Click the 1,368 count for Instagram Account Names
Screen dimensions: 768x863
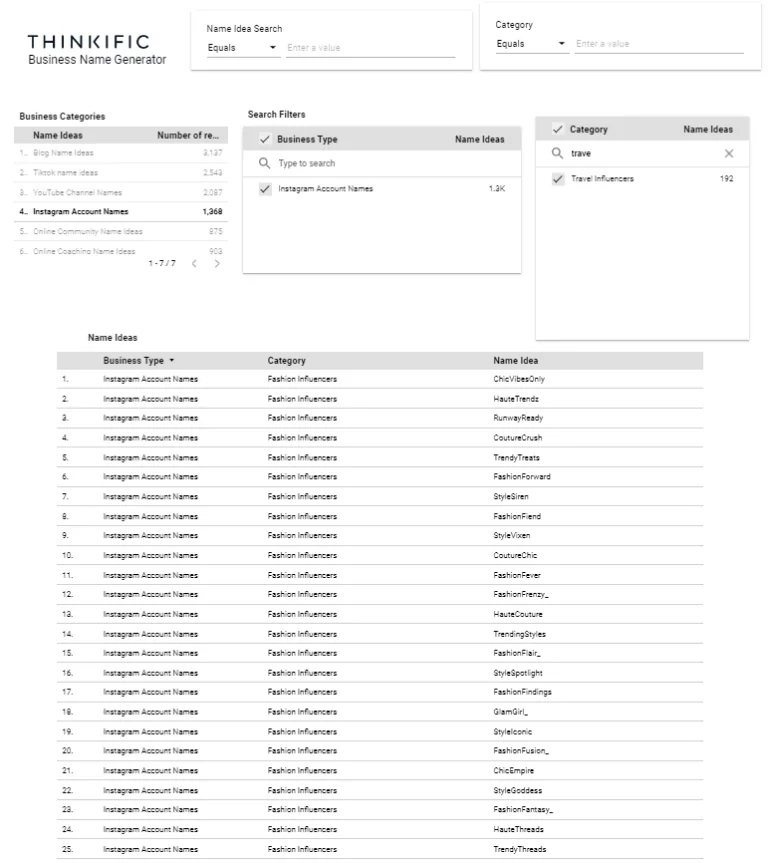coord(212,212)
